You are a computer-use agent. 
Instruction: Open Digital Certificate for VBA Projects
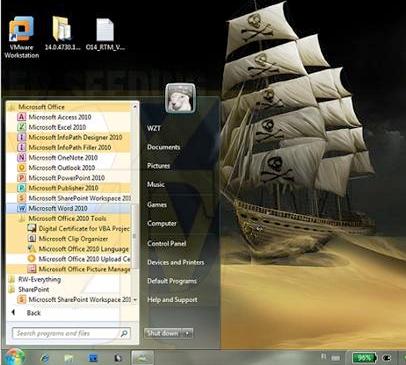tap(79, 228)
